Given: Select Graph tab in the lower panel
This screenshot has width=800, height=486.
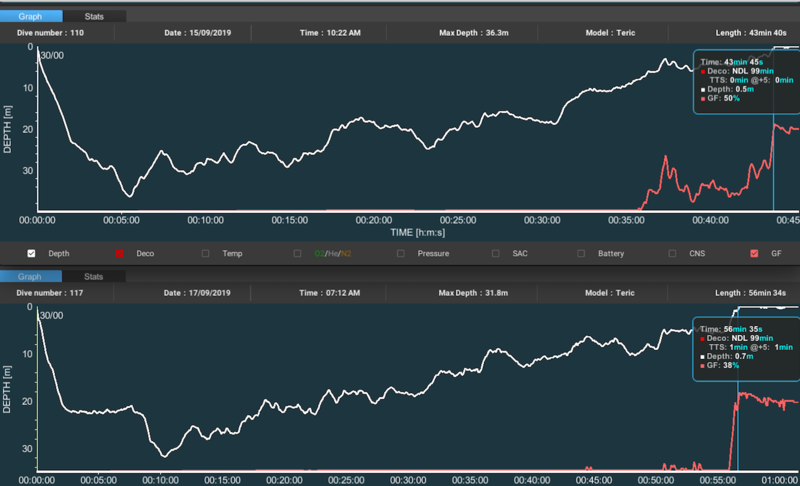Looking at the screenshot, I should (x=31, y=276).
